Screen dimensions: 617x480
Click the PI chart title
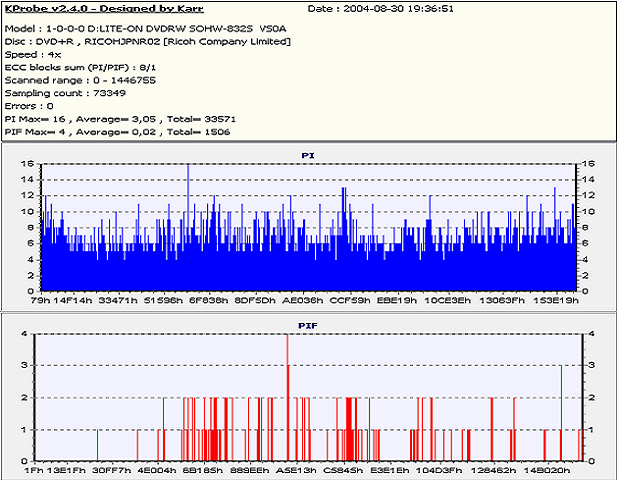(x=308, y=155)
